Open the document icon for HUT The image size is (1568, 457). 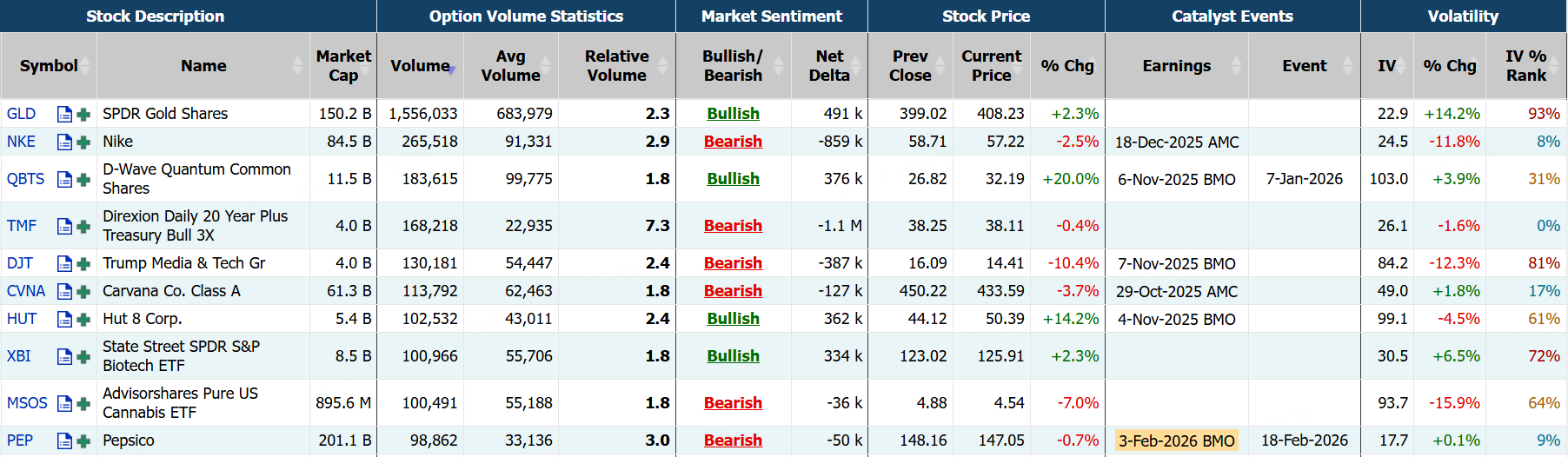click(64, 320)
